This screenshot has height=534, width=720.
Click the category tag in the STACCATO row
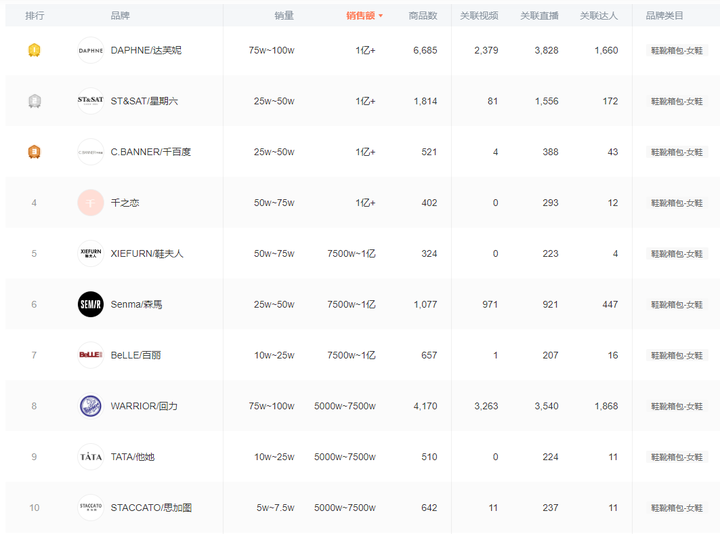[x=677, y=508]
